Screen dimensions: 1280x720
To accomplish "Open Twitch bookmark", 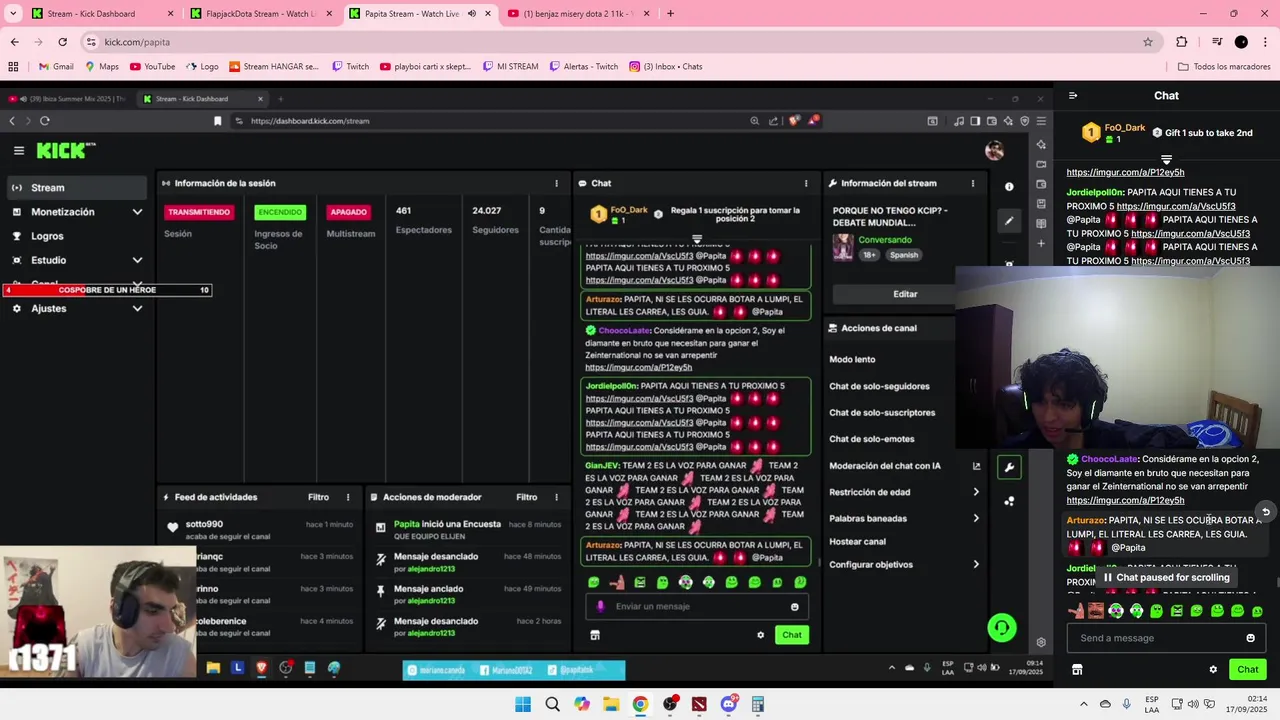I will (x=350, y=67).
